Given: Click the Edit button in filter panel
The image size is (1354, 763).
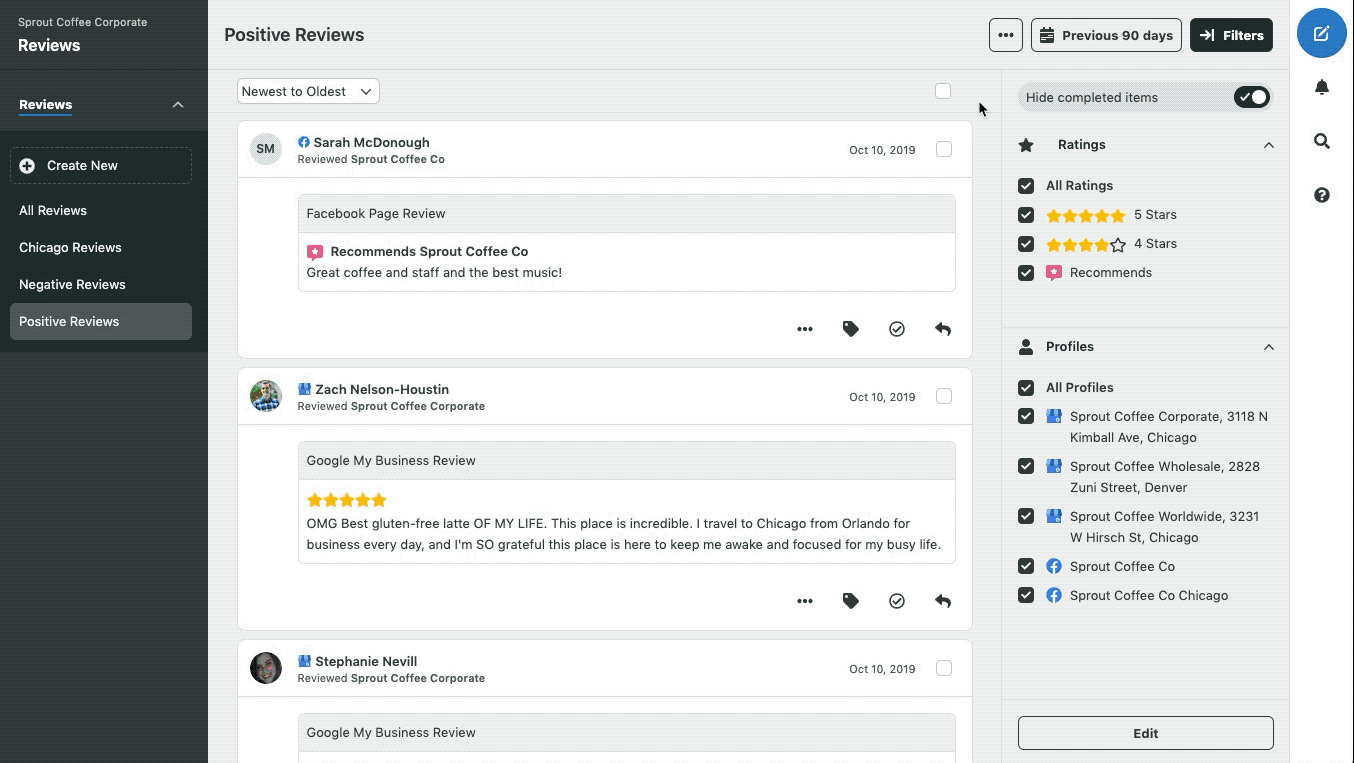Looking at the screenshot, I should 1145,733.
